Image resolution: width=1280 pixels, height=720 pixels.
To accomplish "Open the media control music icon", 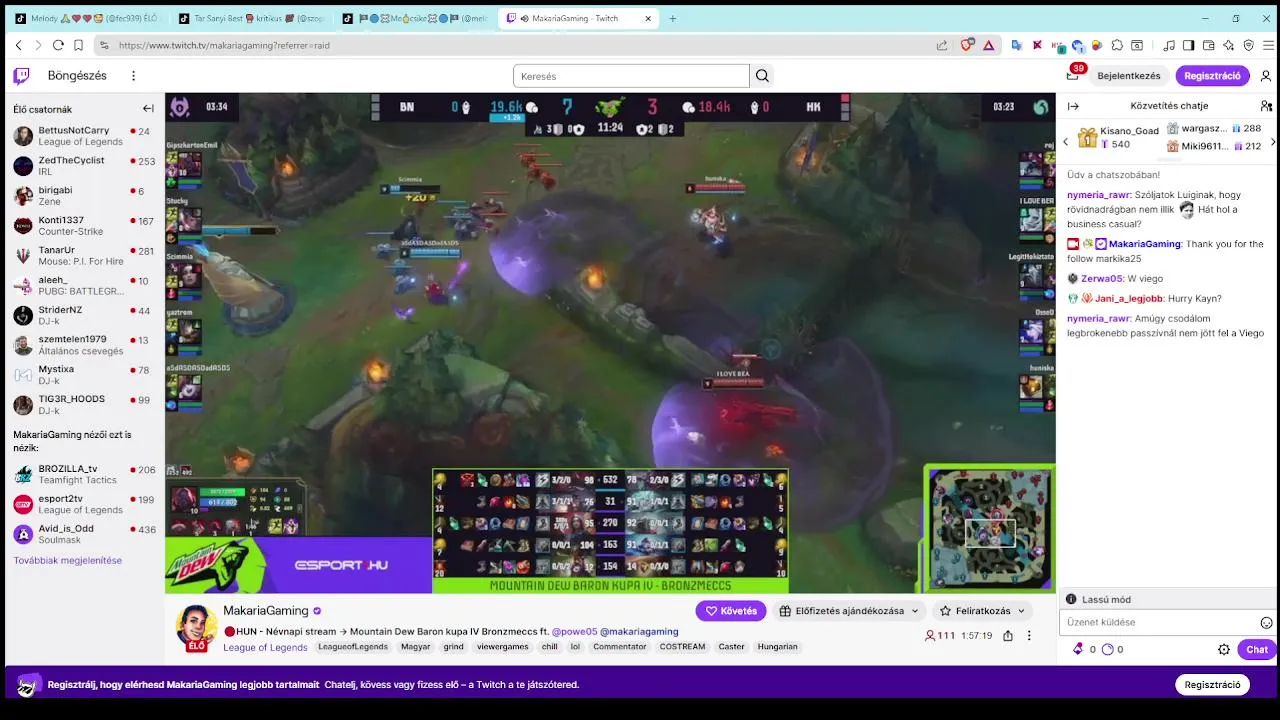I will [x=1168, y=45].
